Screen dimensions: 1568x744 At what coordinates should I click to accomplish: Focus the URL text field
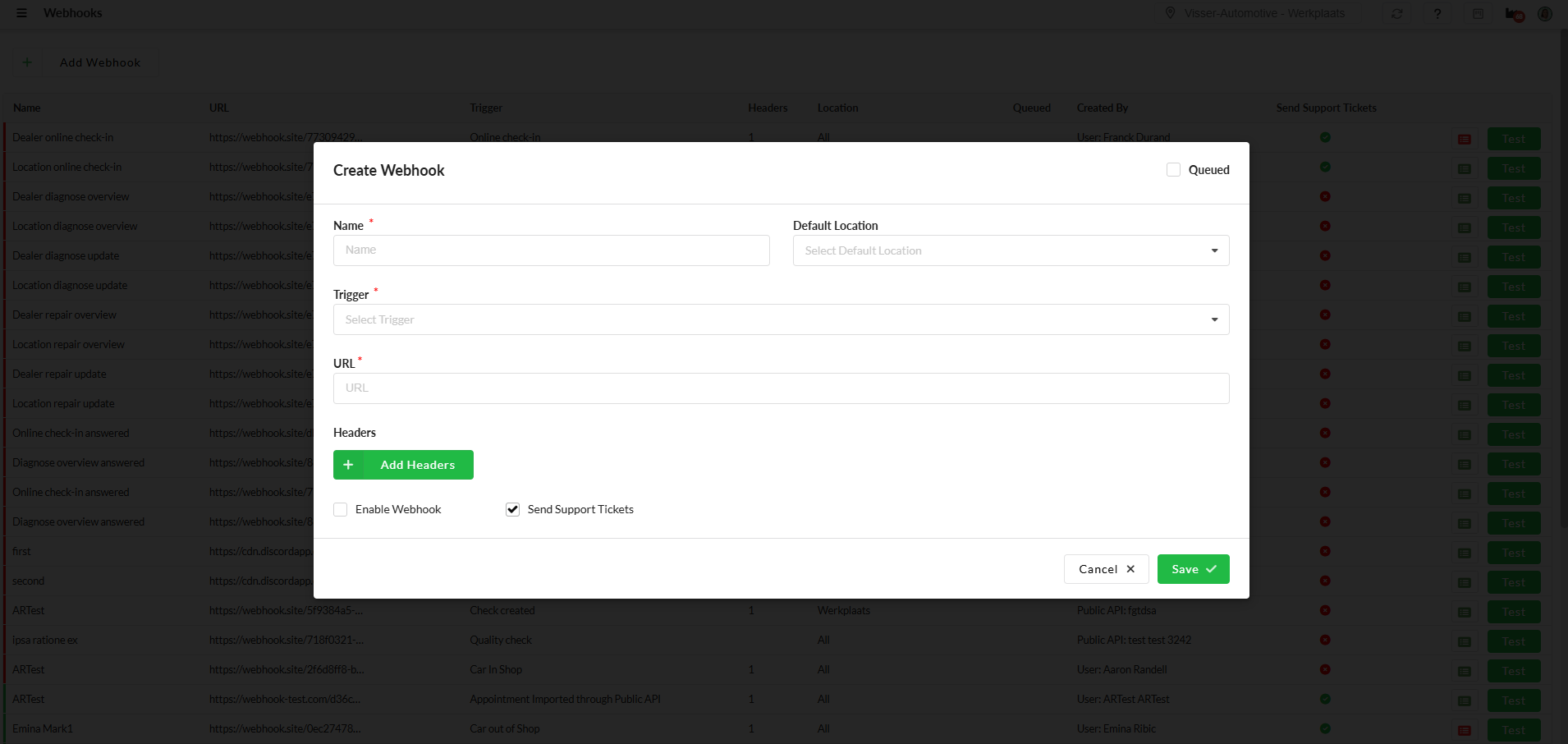coord(781,388)
